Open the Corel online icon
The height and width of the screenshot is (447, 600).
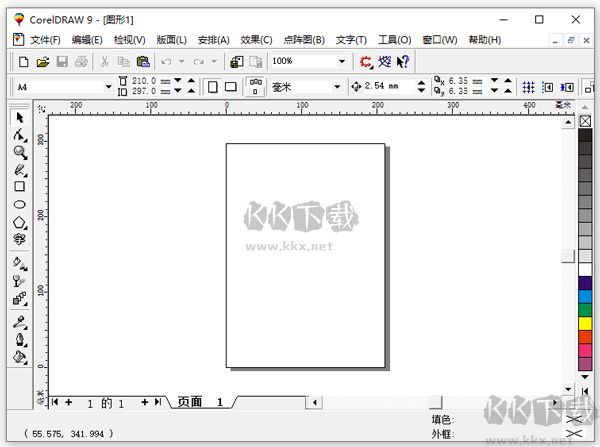pyautogui.click(x=385, y=62)
